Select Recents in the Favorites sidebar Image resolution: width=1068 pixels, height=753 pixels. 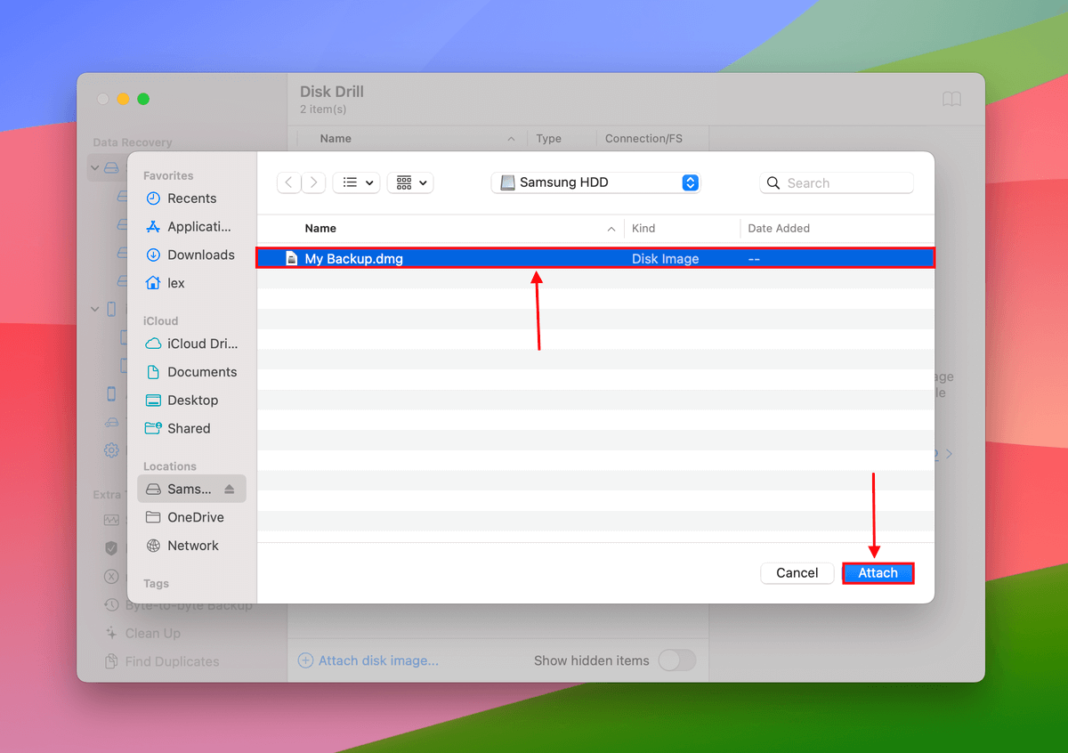[190, 198]
